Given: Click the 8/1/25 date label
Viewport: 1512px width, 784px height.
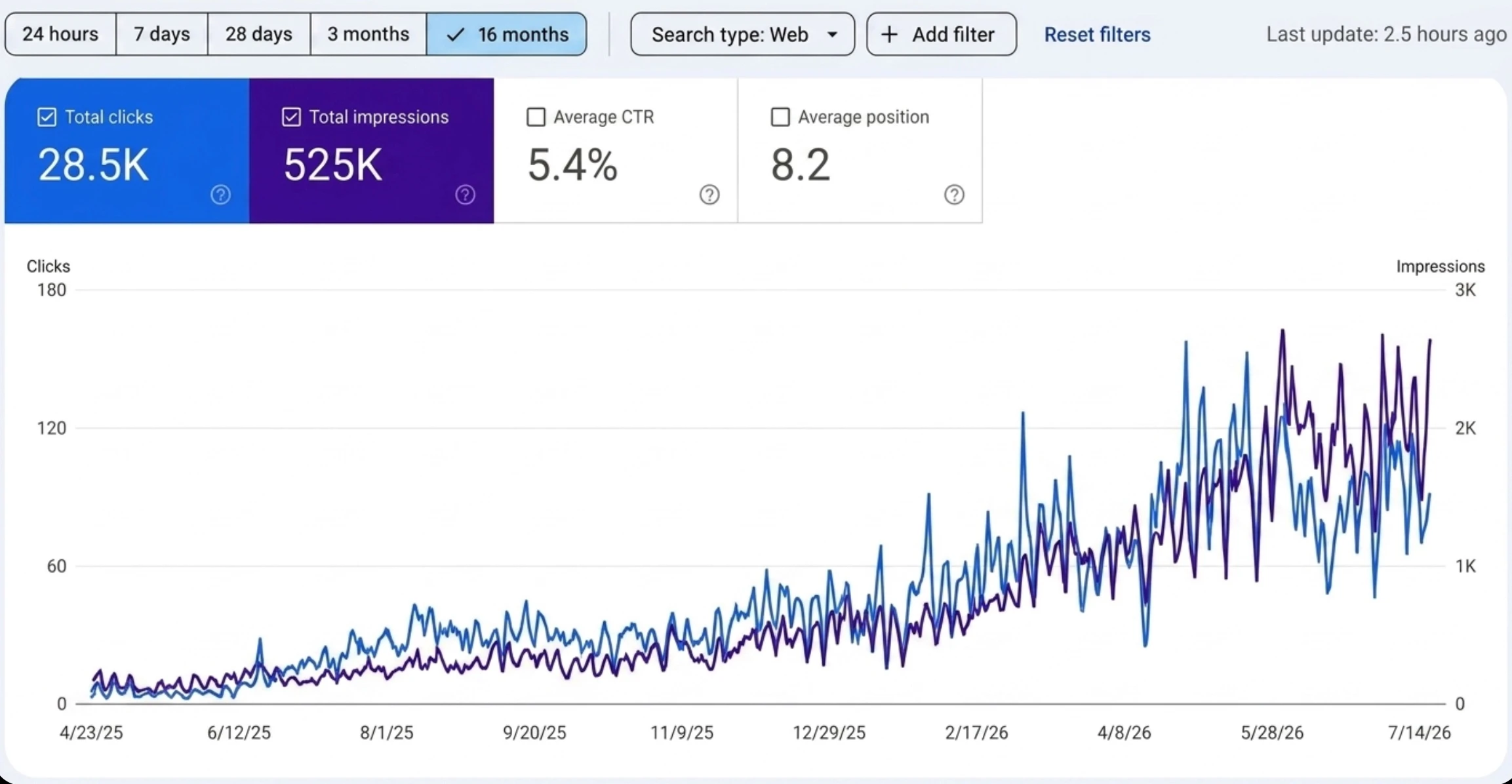Looking at the screenshot, I should 386,732.
